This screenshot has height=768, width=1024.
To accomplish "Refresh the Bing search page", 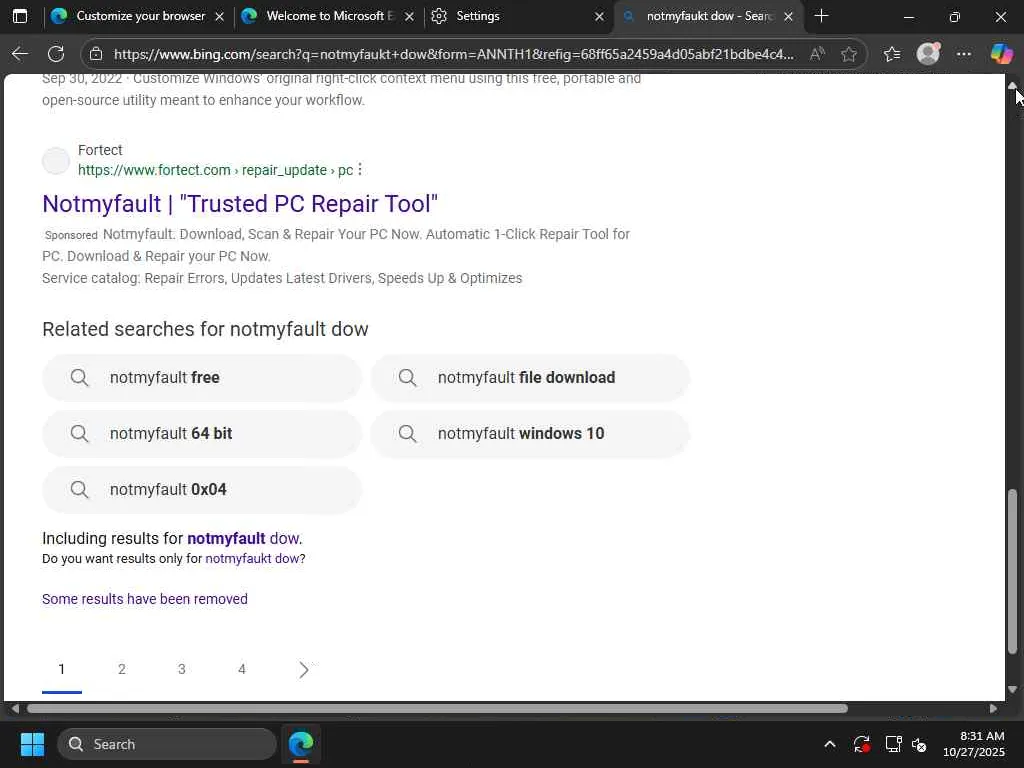I will tap(56, 54).
